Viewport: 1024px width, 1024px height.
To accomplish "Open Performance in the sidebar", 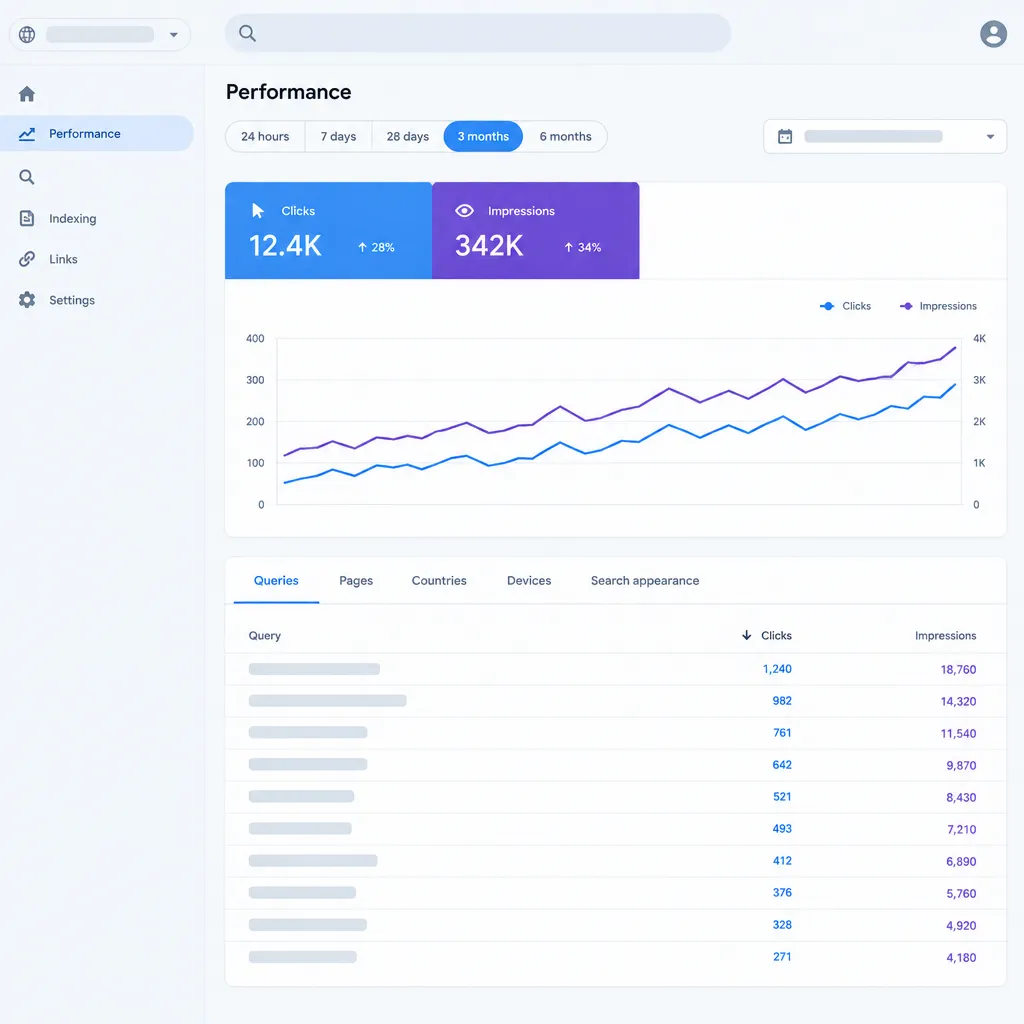I will (x=97, y=134).
